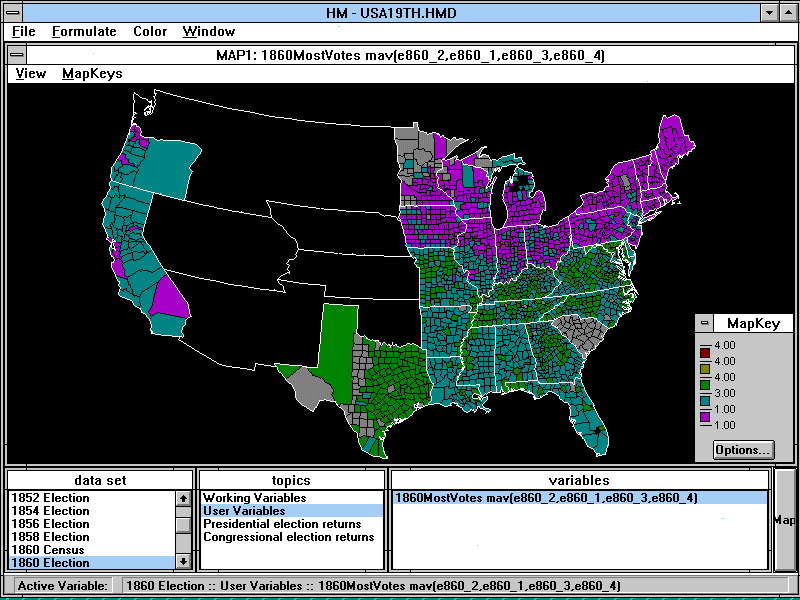Select 1858 Election data set
This screenshot has width=800, height=600.
(92, 537)
